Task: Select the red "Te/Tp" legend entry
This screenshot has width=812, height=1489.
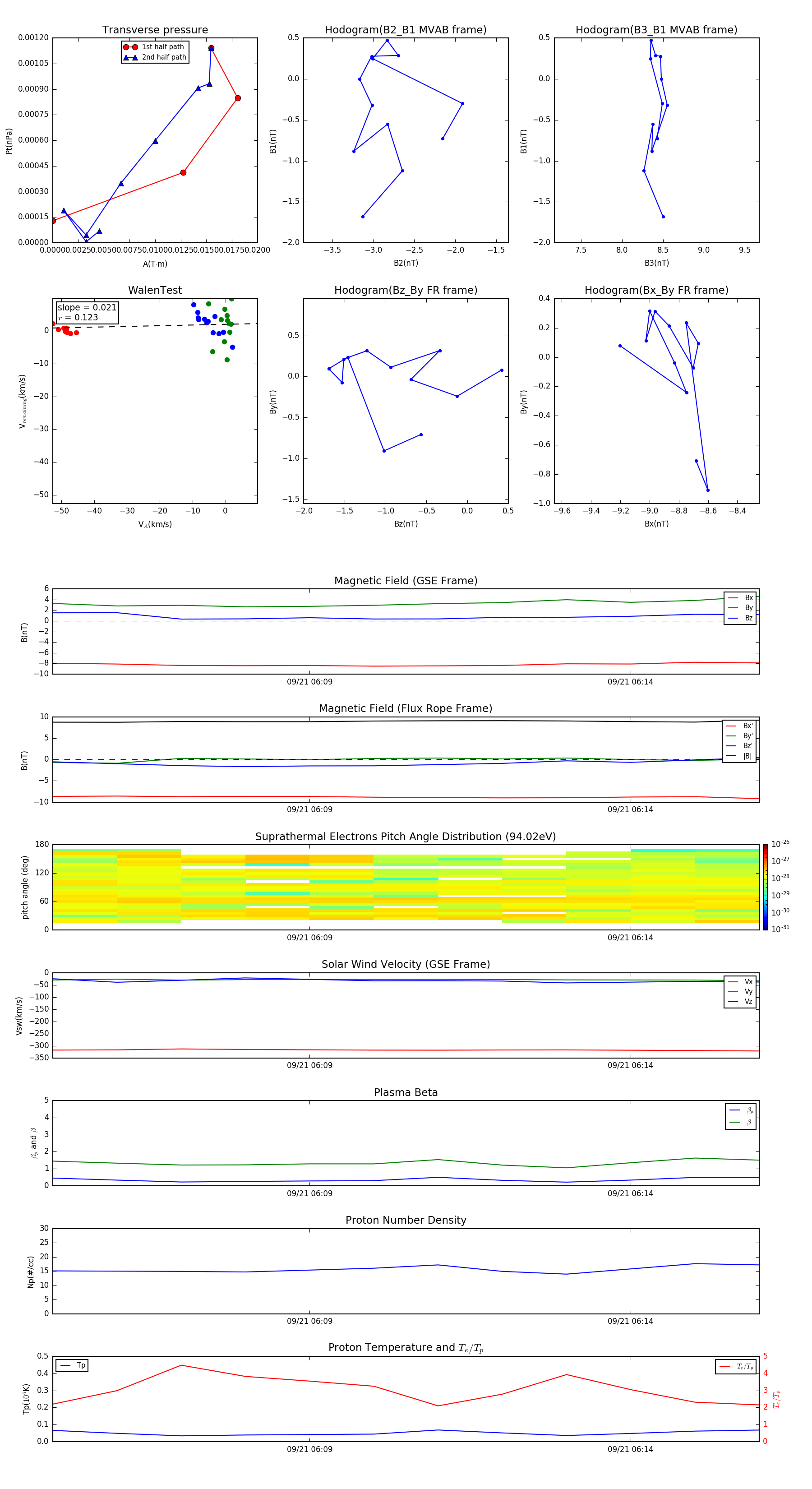Action: coord(736,1366)
